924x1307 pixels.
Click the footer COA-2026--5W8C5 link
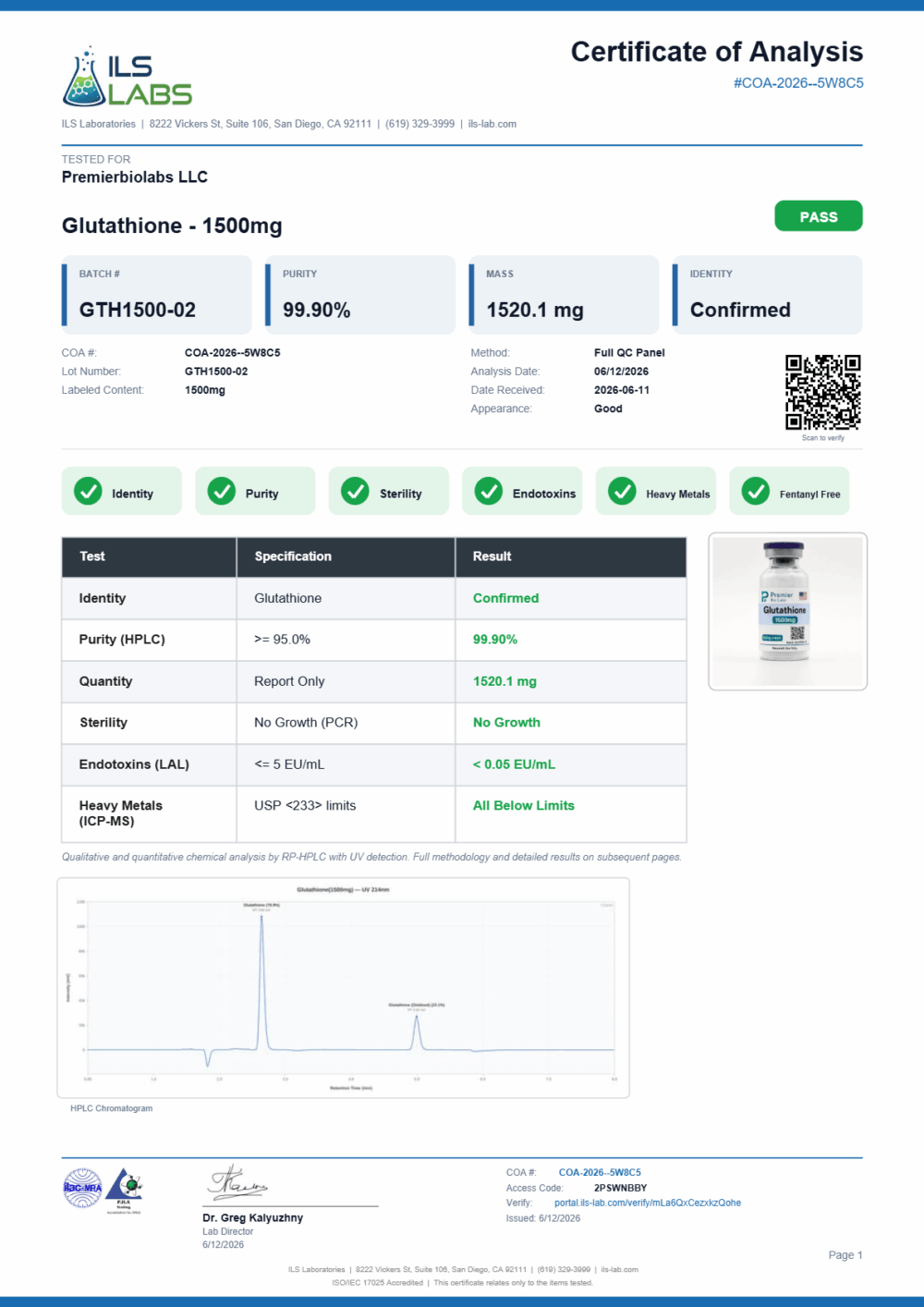coord(600,1172)
